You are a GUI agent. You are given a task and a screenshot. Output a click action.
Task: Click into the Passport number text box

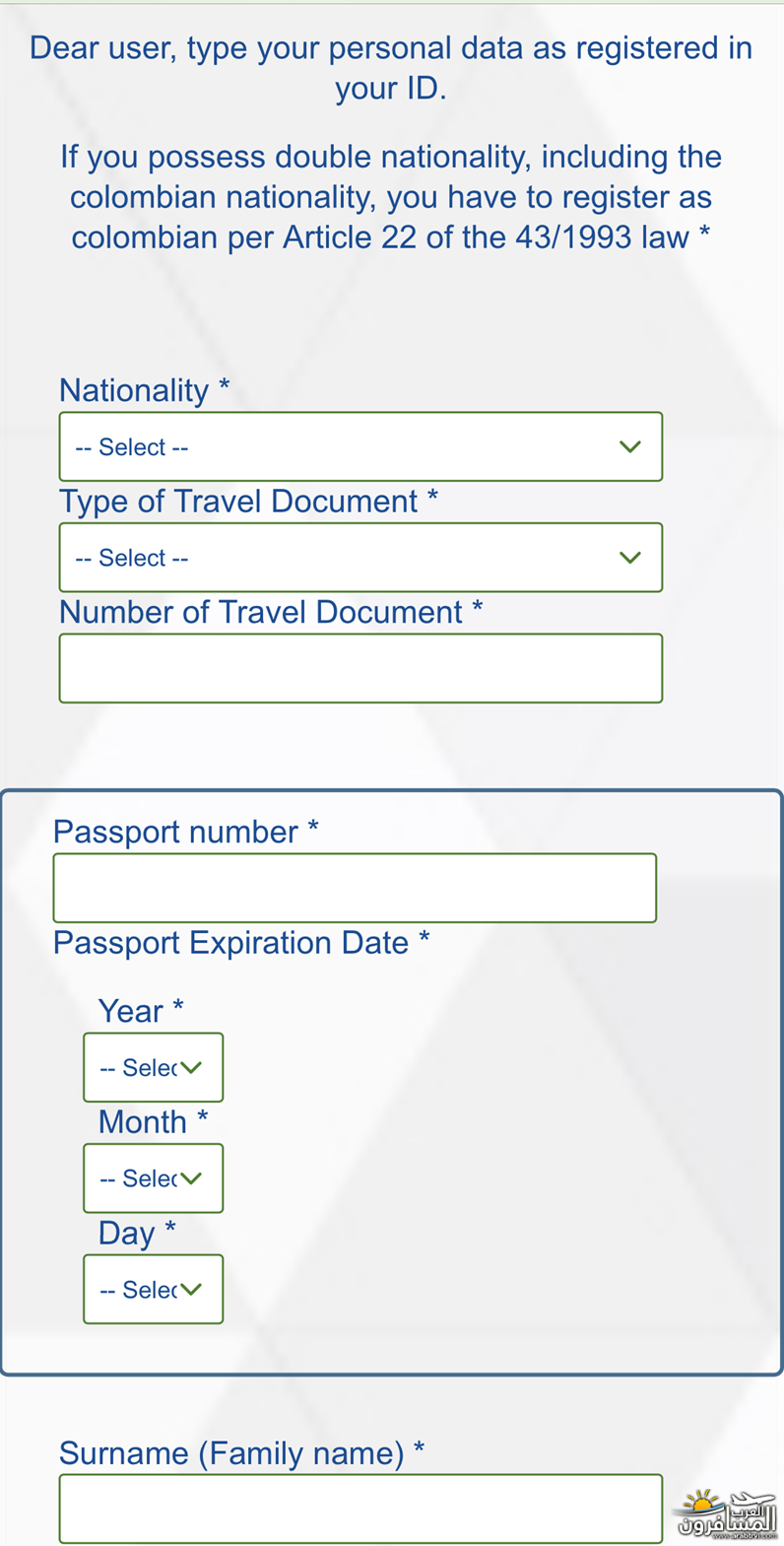tap(355, 888)
